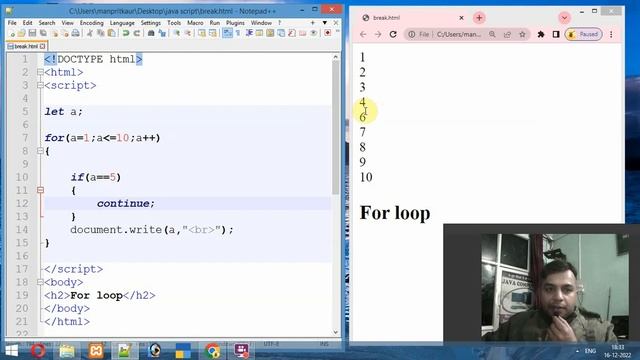
Task: Click the Find binoculars icon
Action: (x=151, y=33)
